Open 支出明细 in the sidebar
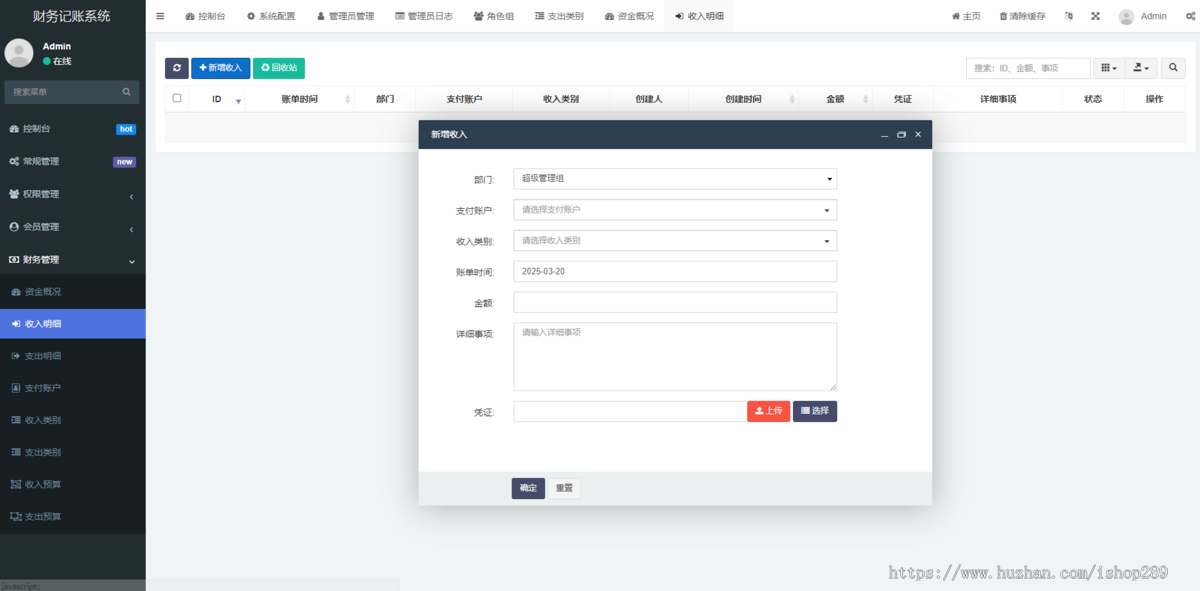This screenshot has height=591, width=1200. (x=72, y=356)
